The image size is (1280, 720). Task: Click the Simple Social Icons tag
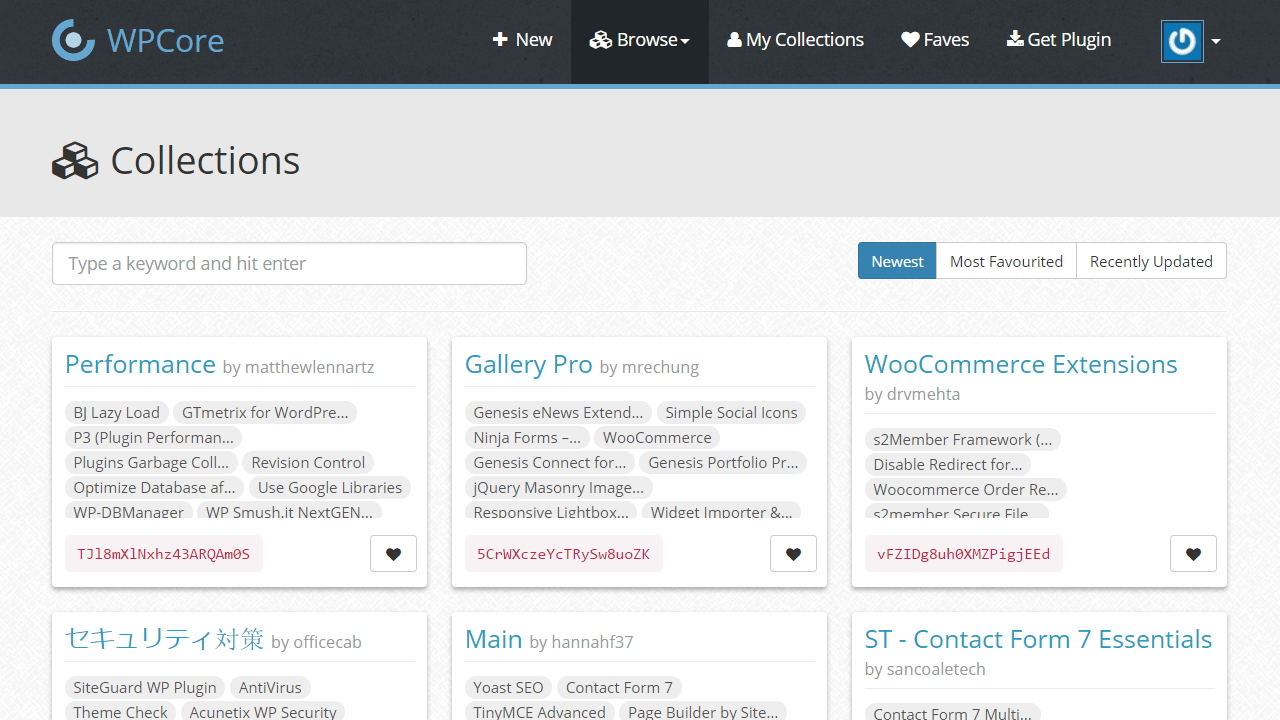pos(731,412)
